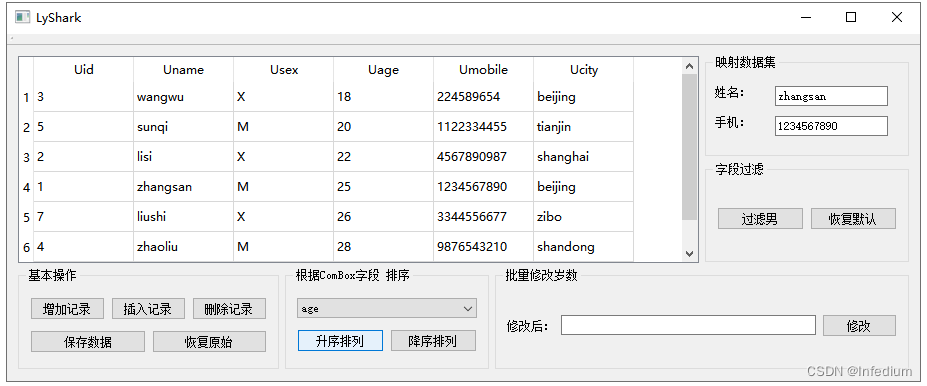
Task: Click the 手机 field containing 1234567890
Action: pyautogui.click(x=831, y=125)
